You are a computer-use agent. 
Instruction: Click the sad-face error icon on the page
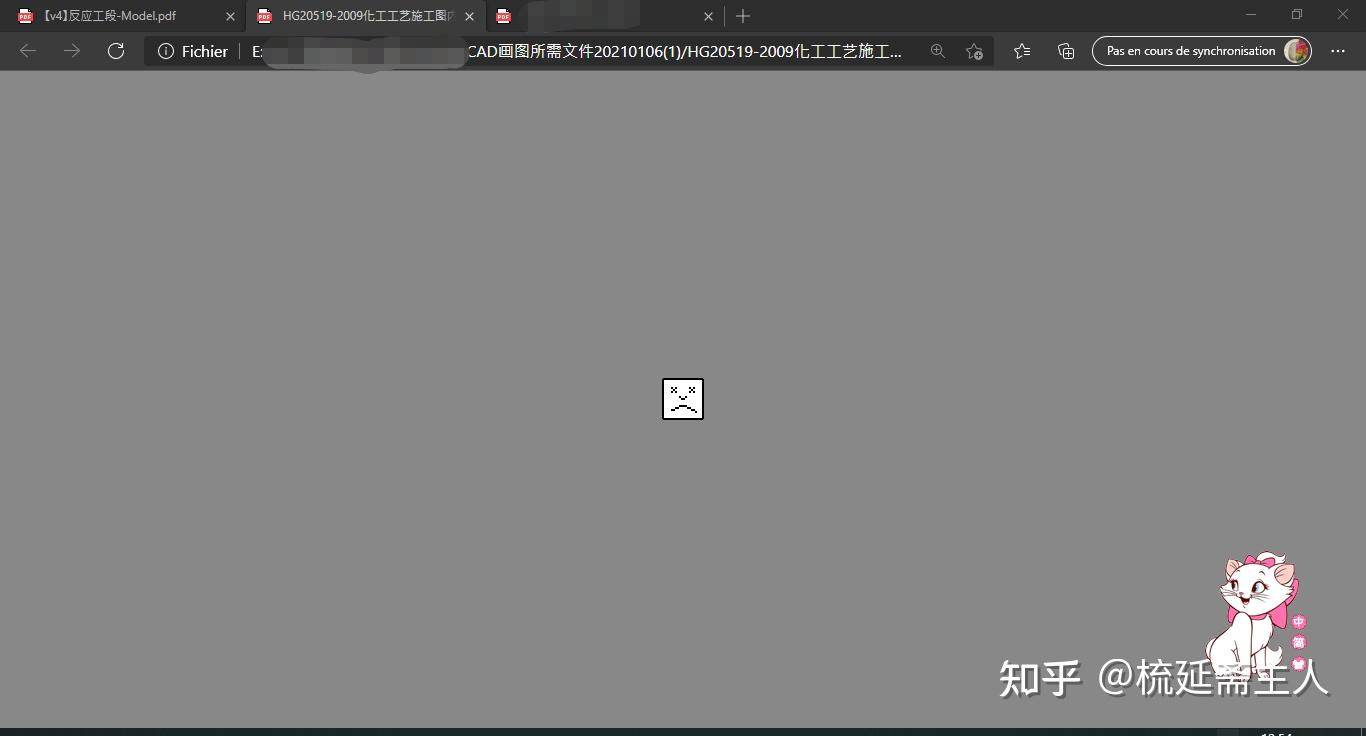(x=683, y=399)
